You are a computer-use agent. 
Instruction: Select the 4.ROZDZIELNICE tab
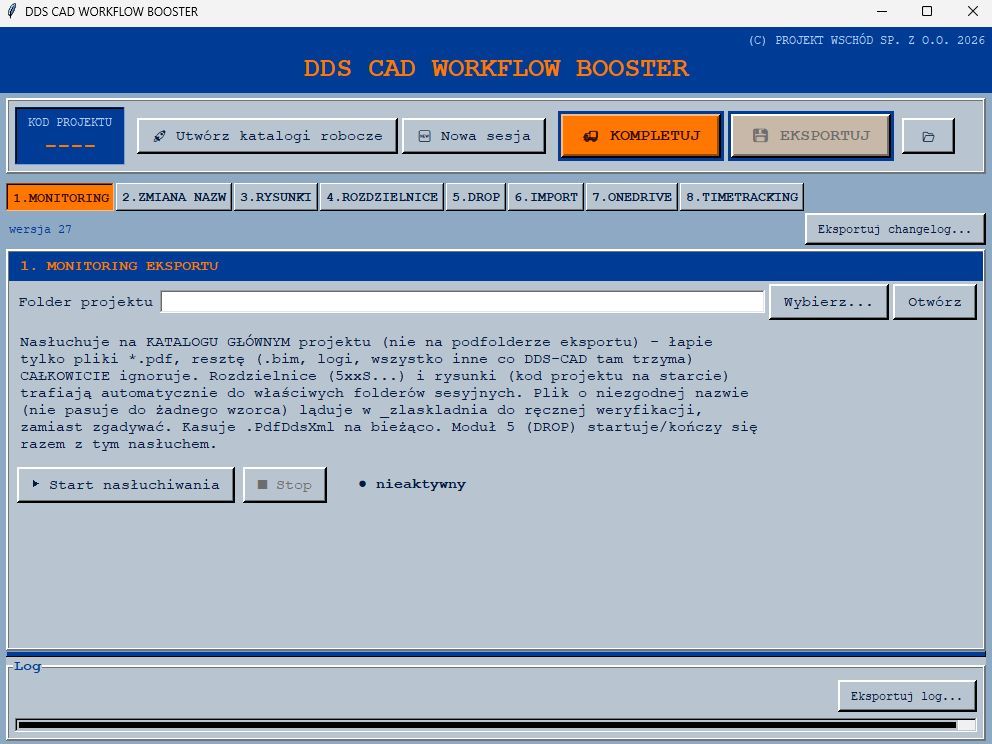pos(382,197)
